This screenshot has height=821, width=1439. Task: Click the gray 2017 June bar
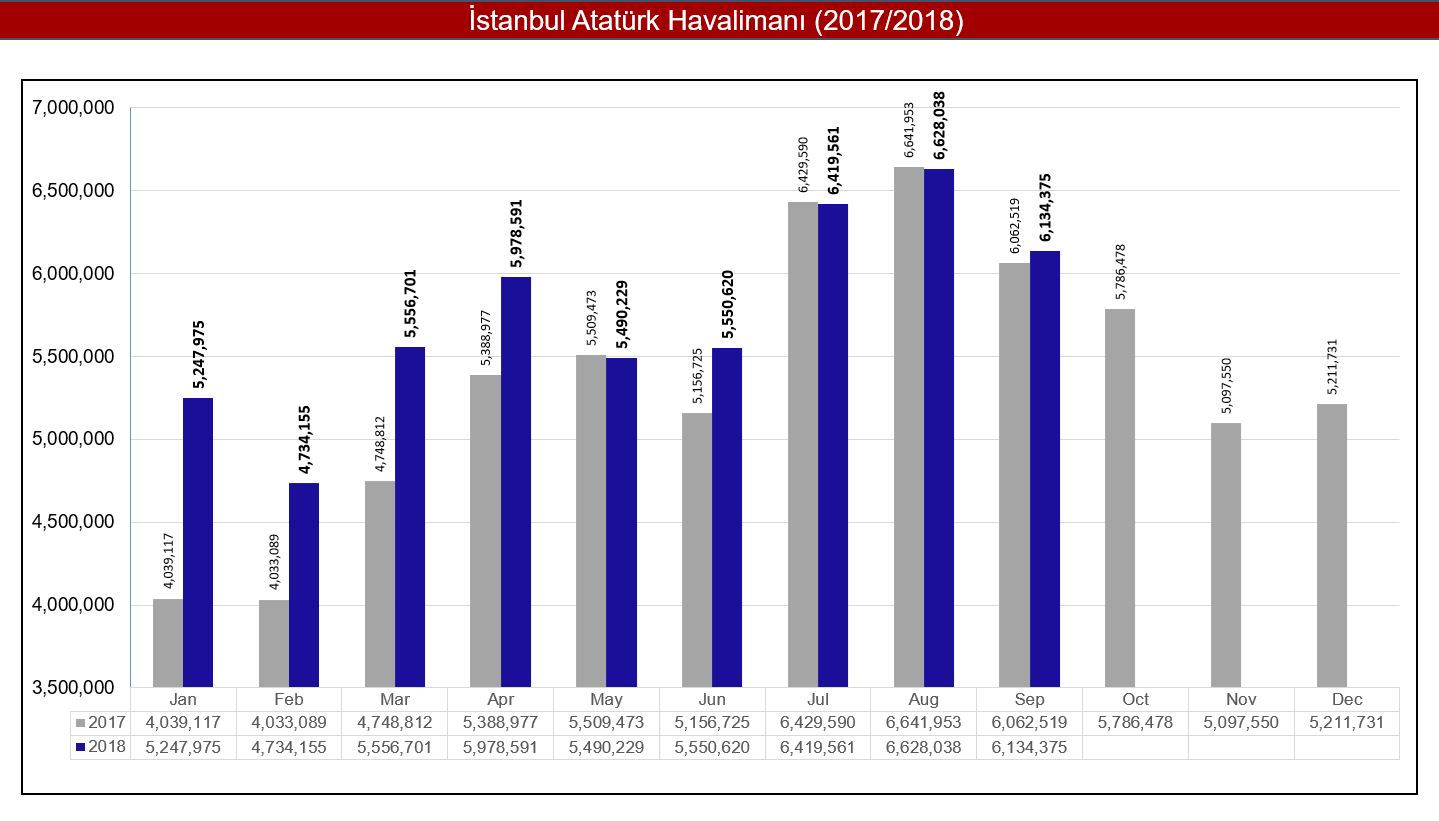pos(697,550)
